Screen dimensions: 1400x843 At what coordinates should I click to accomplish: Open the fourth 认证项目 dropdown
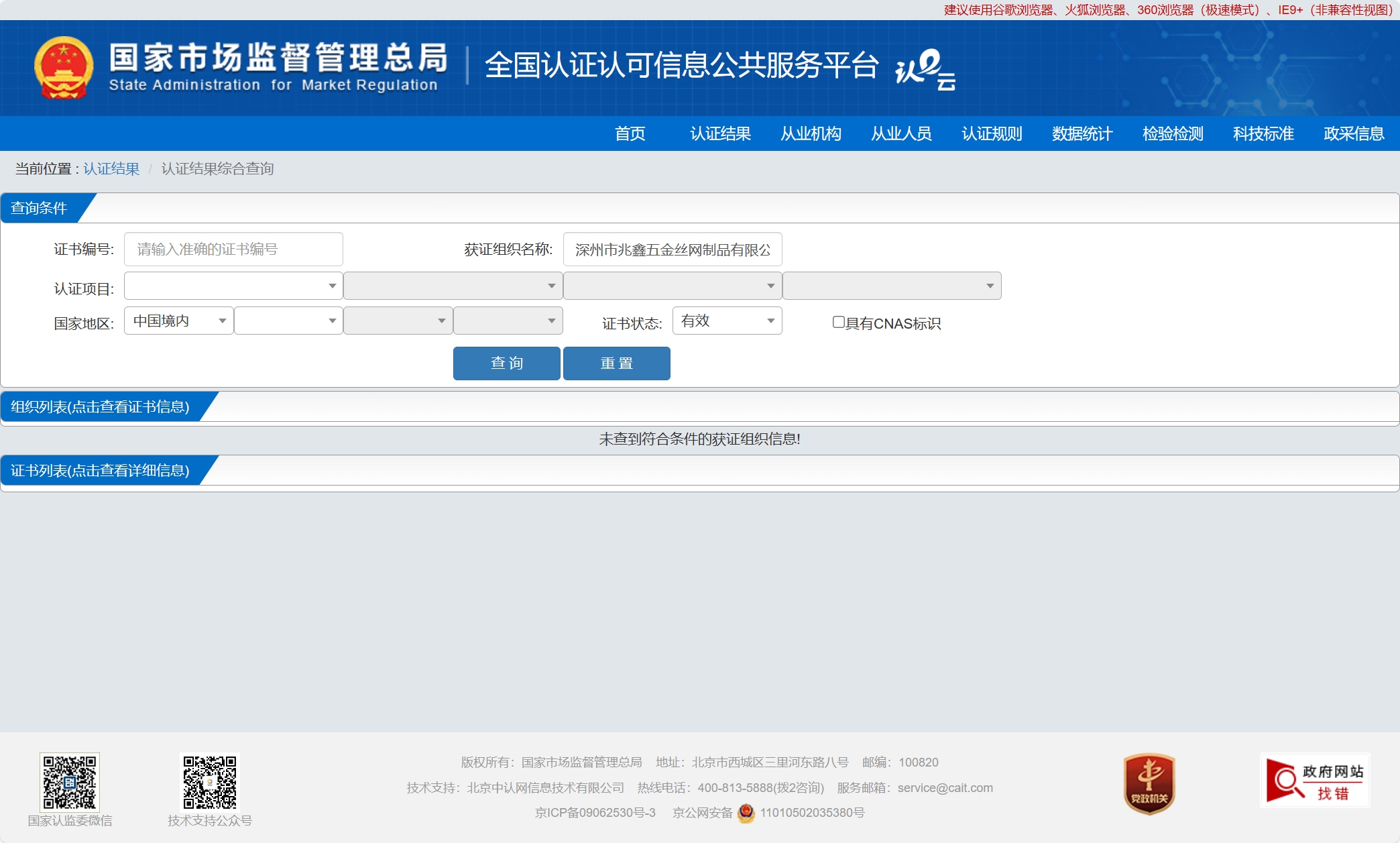[x=892, y=286]
